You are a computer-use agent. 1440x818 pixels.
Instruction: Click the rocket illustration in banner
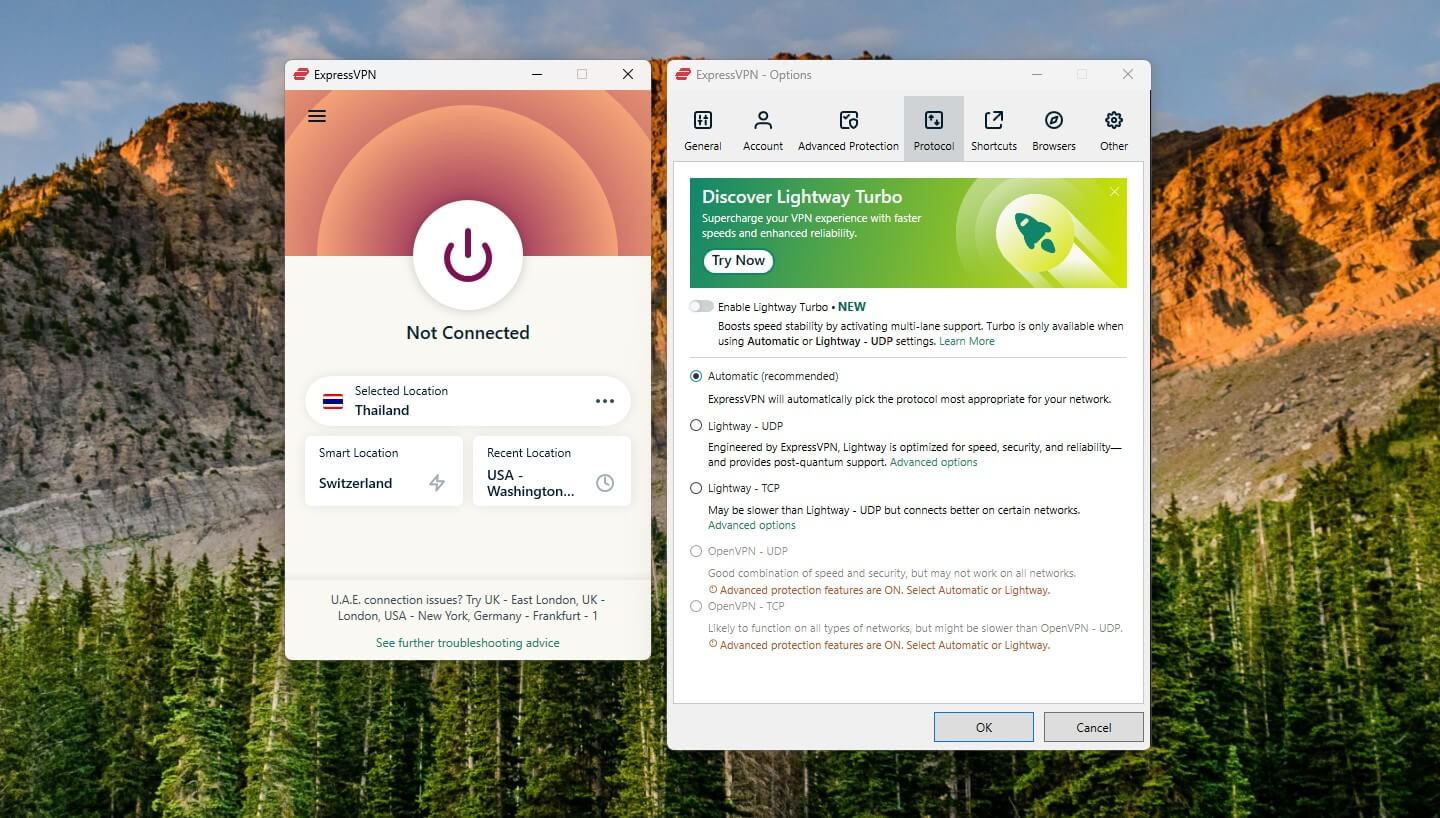click(x=1034, y=233)
